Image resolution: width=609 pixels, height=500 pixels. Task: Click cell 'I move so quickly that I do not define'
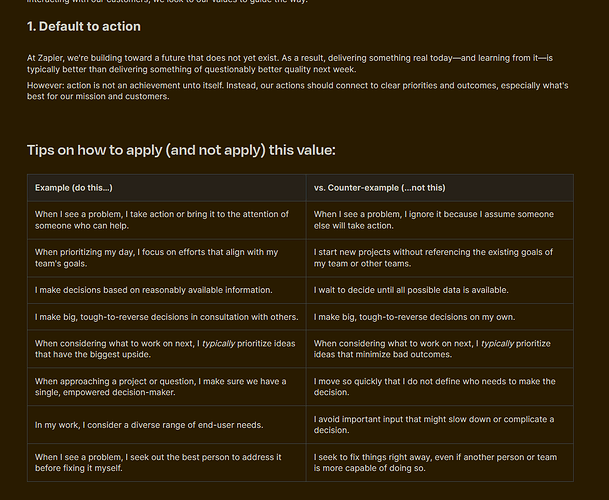440,387
